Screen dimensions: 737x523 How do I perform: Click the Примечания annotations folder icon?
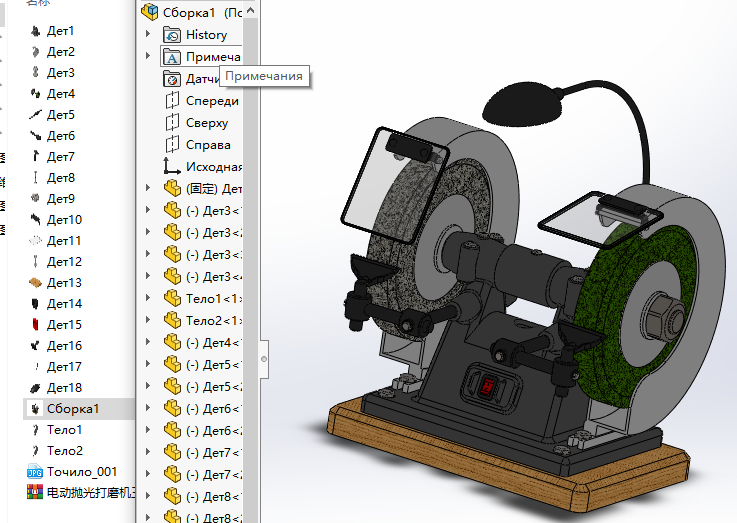(x=172, y=57)
